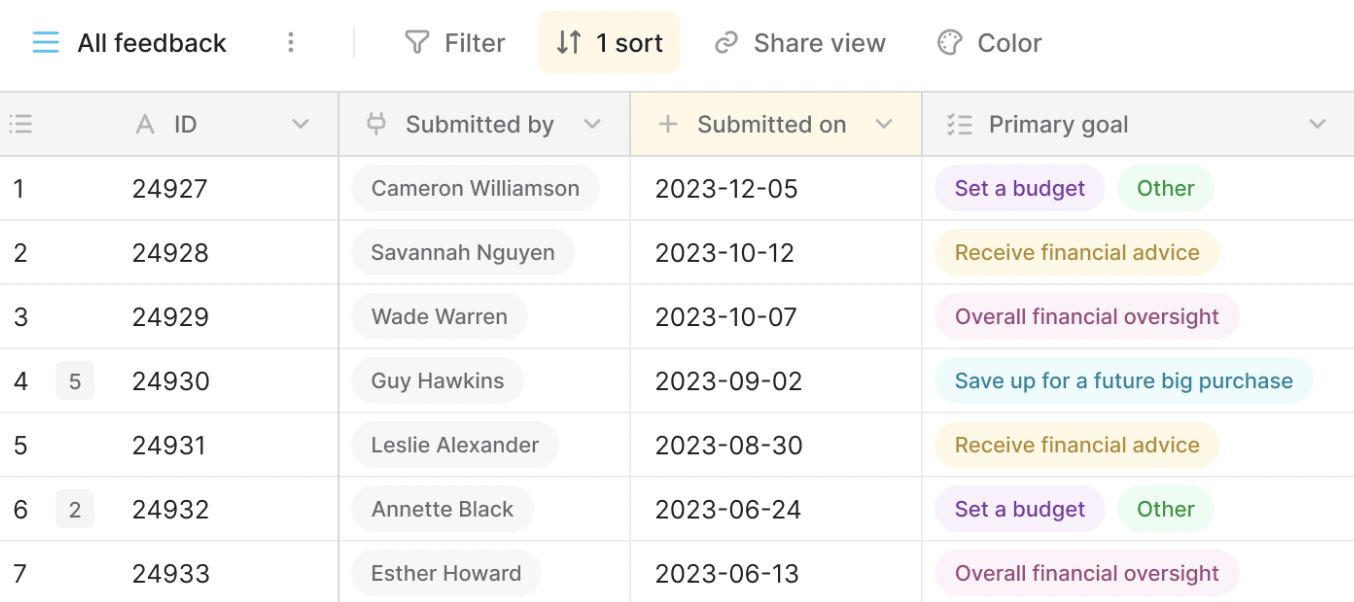
Task: Select the Cameron Williamson collaborator chip
Action: point(475,188)
